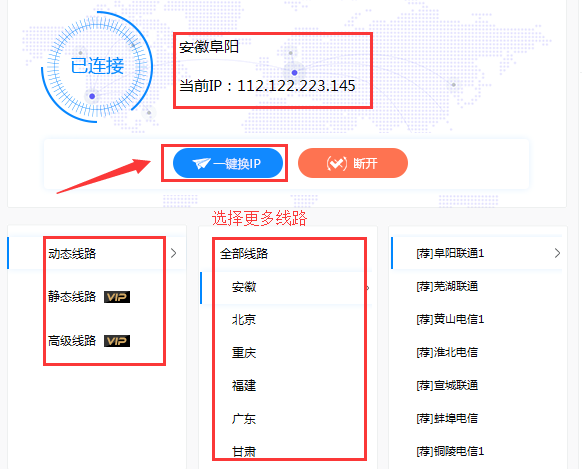Click the current IP address text 112.122.223.145
Screen dimensions: 582x469
click(296, 86)
